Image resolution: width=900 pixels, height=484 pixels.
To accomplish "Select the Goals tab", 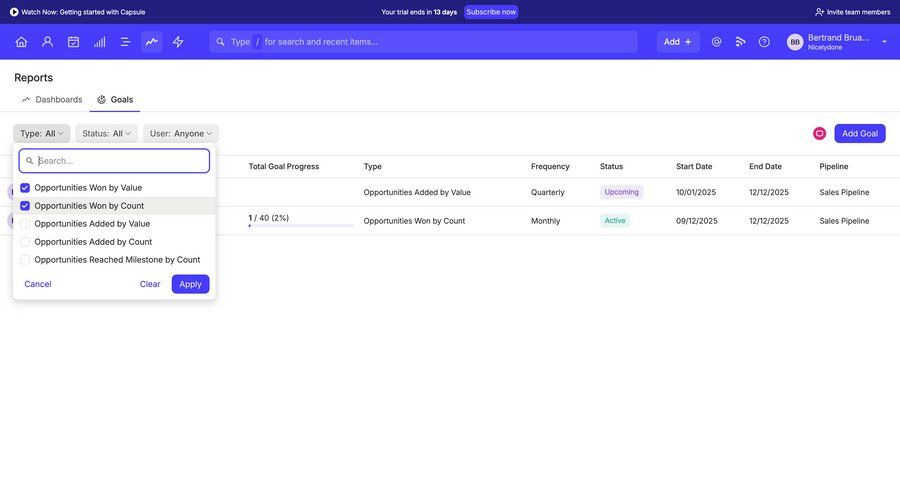I will coord(115,100).
